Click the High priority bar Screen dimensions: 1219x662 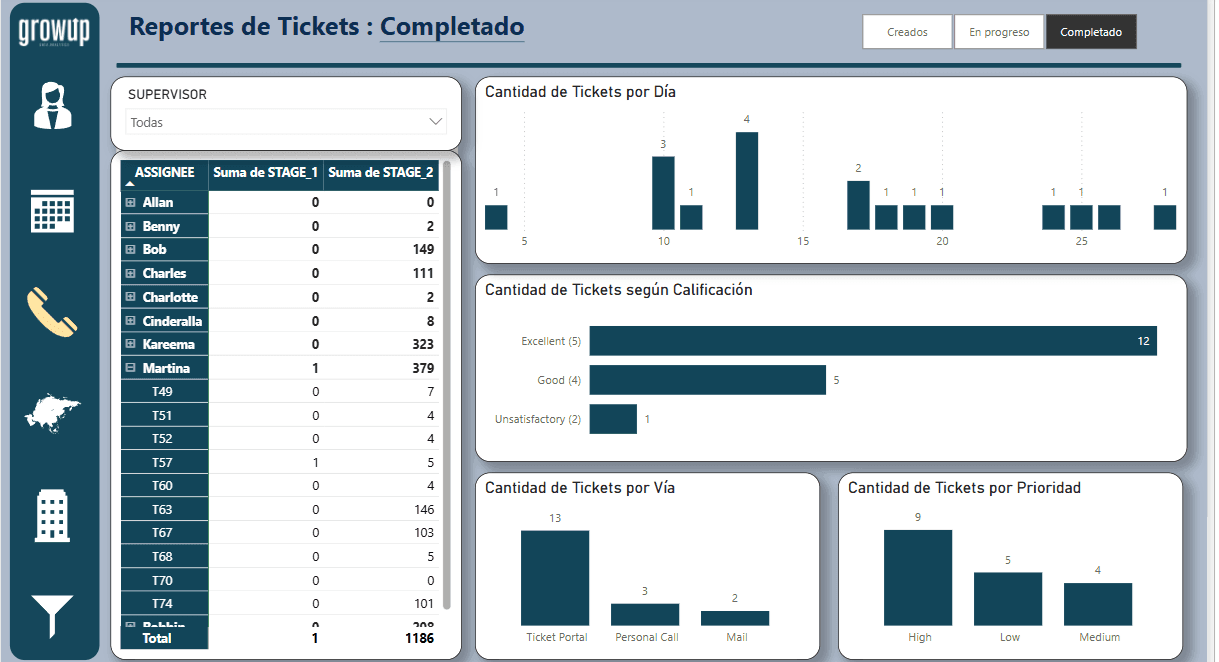click(917, 577)
